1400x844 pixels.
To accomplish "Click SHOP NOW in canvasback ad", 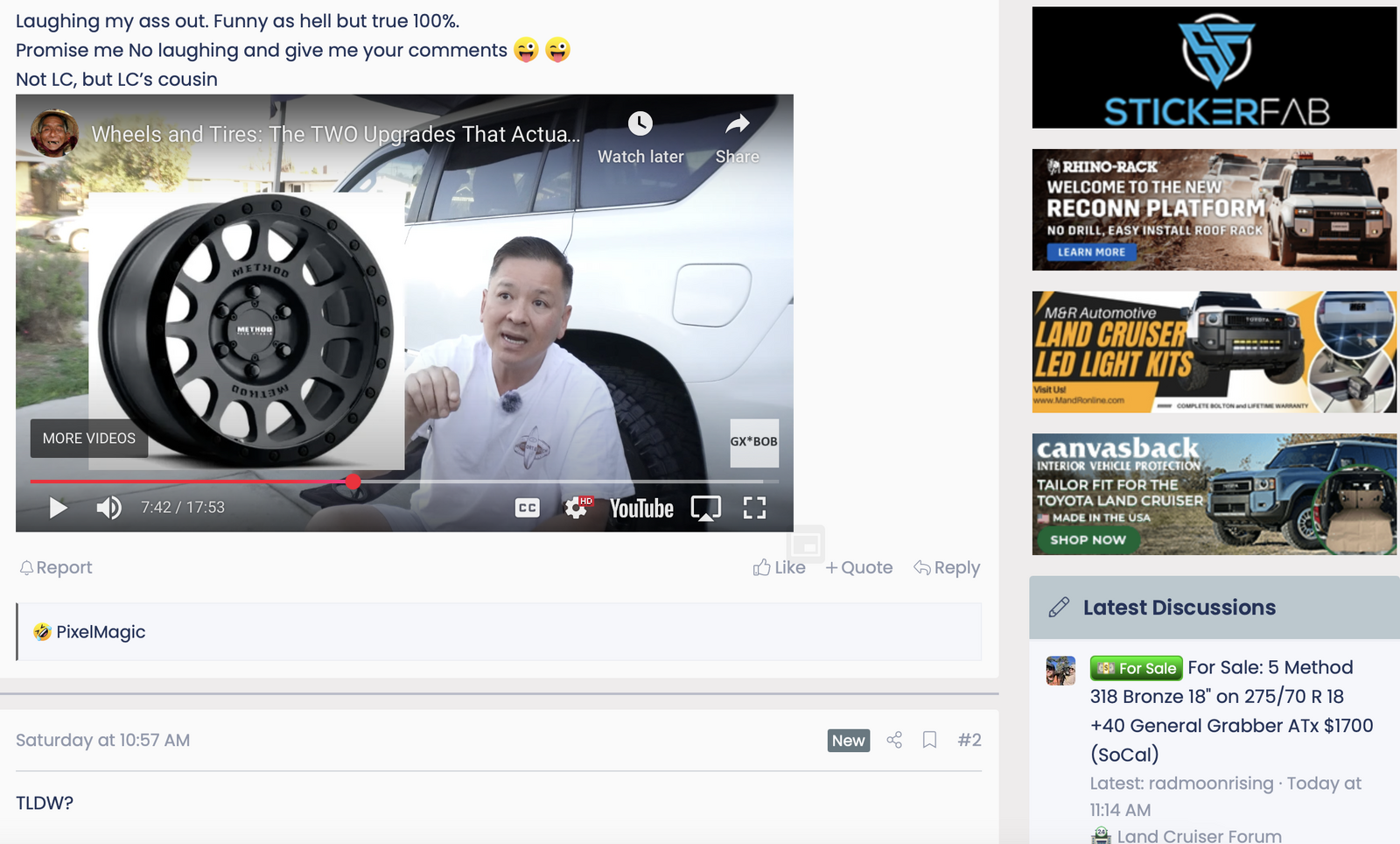I will [x=1088, y=540].
